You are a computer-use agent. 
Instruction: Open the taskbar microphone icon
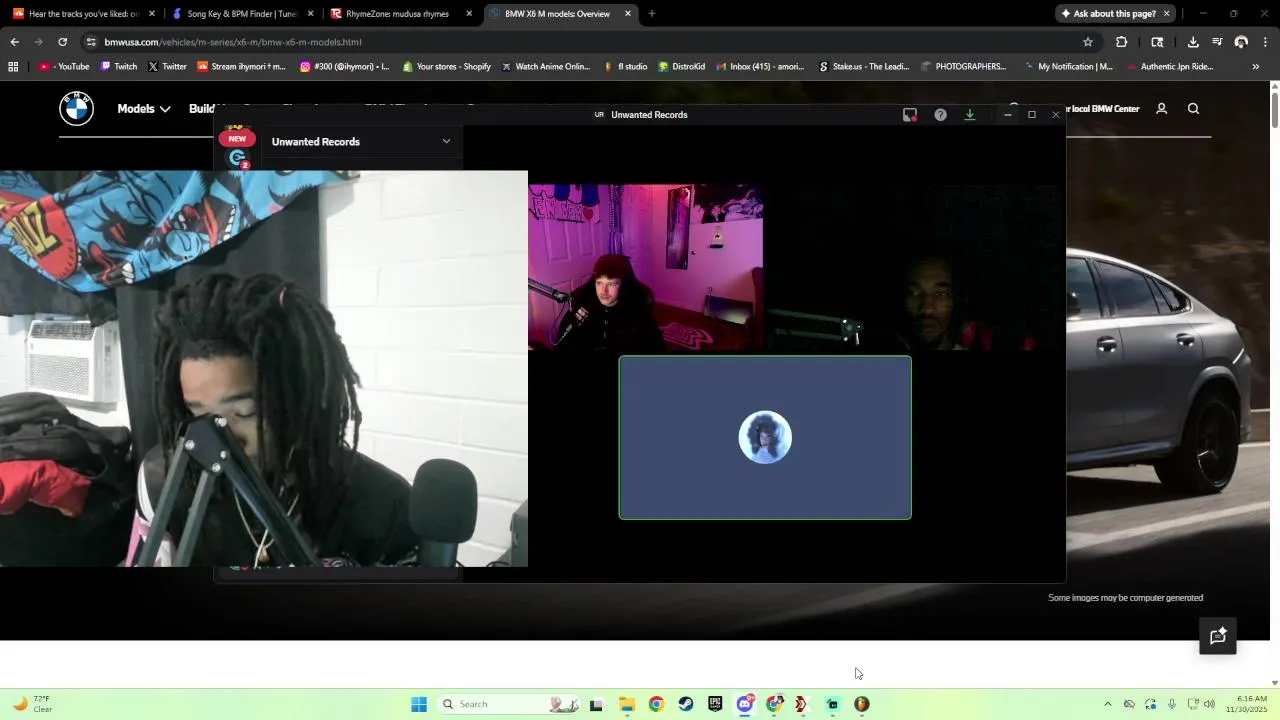(1172, 704)
